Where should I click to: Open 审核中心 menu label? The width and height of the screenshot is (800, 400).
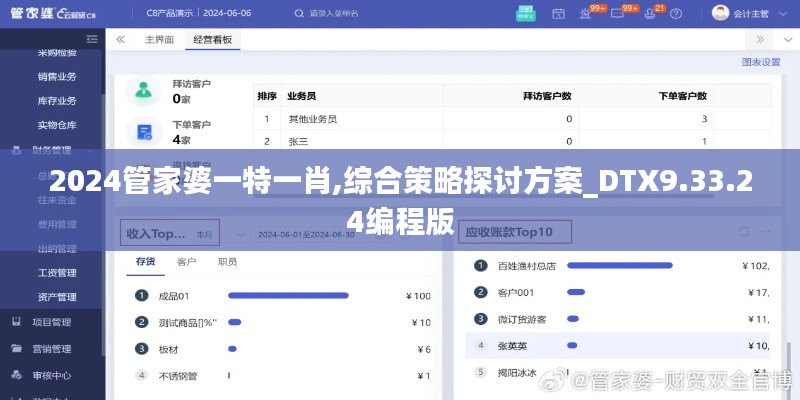(52, 376)
